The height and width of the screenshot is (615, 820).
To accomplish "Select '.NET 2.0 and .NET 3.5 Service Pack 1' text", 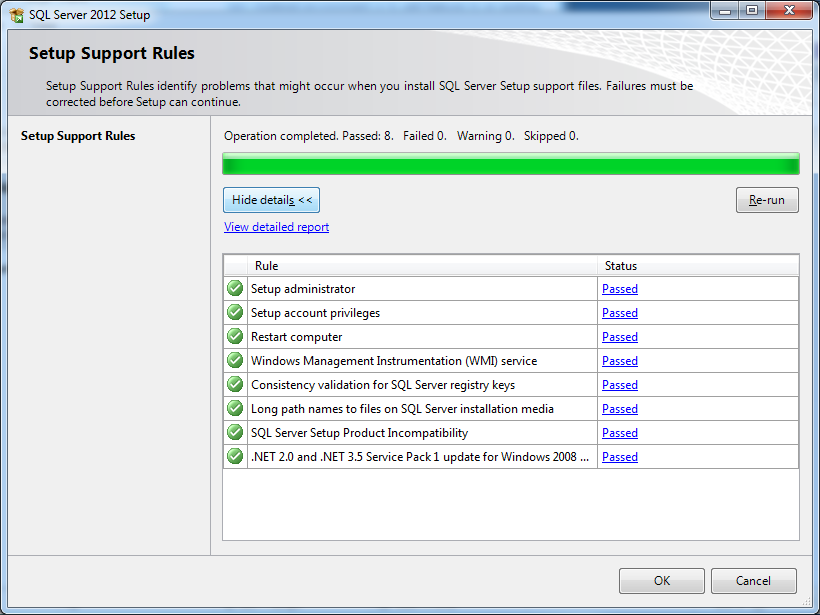I will [420, 457].
